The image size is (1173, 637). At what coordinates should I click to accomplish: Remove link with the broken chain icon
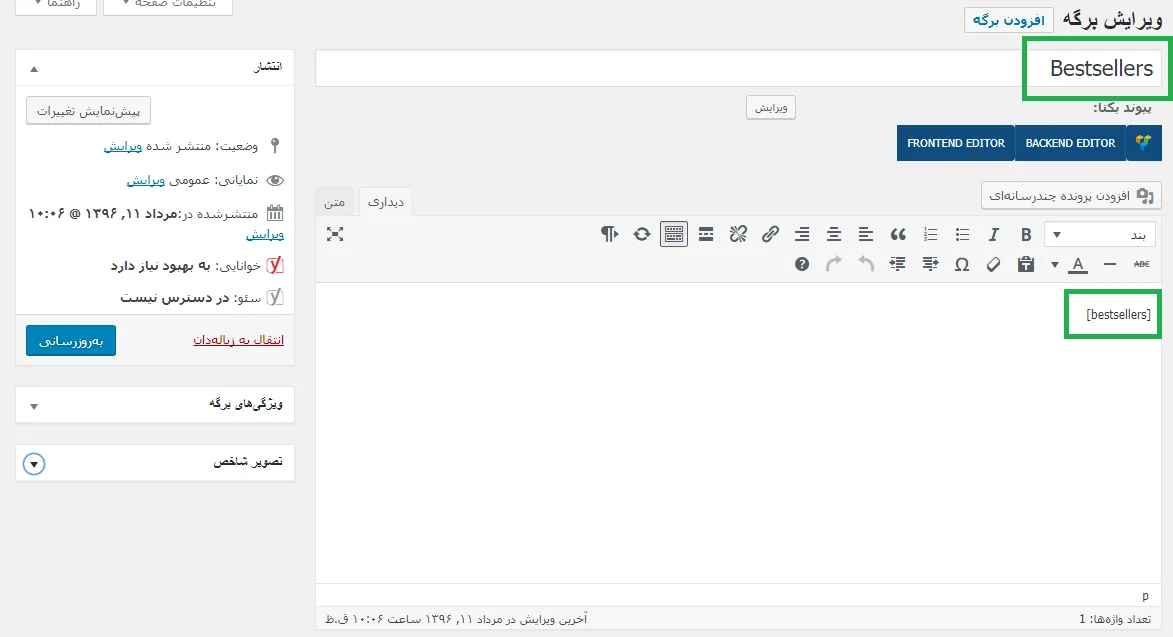coord(738,235)
